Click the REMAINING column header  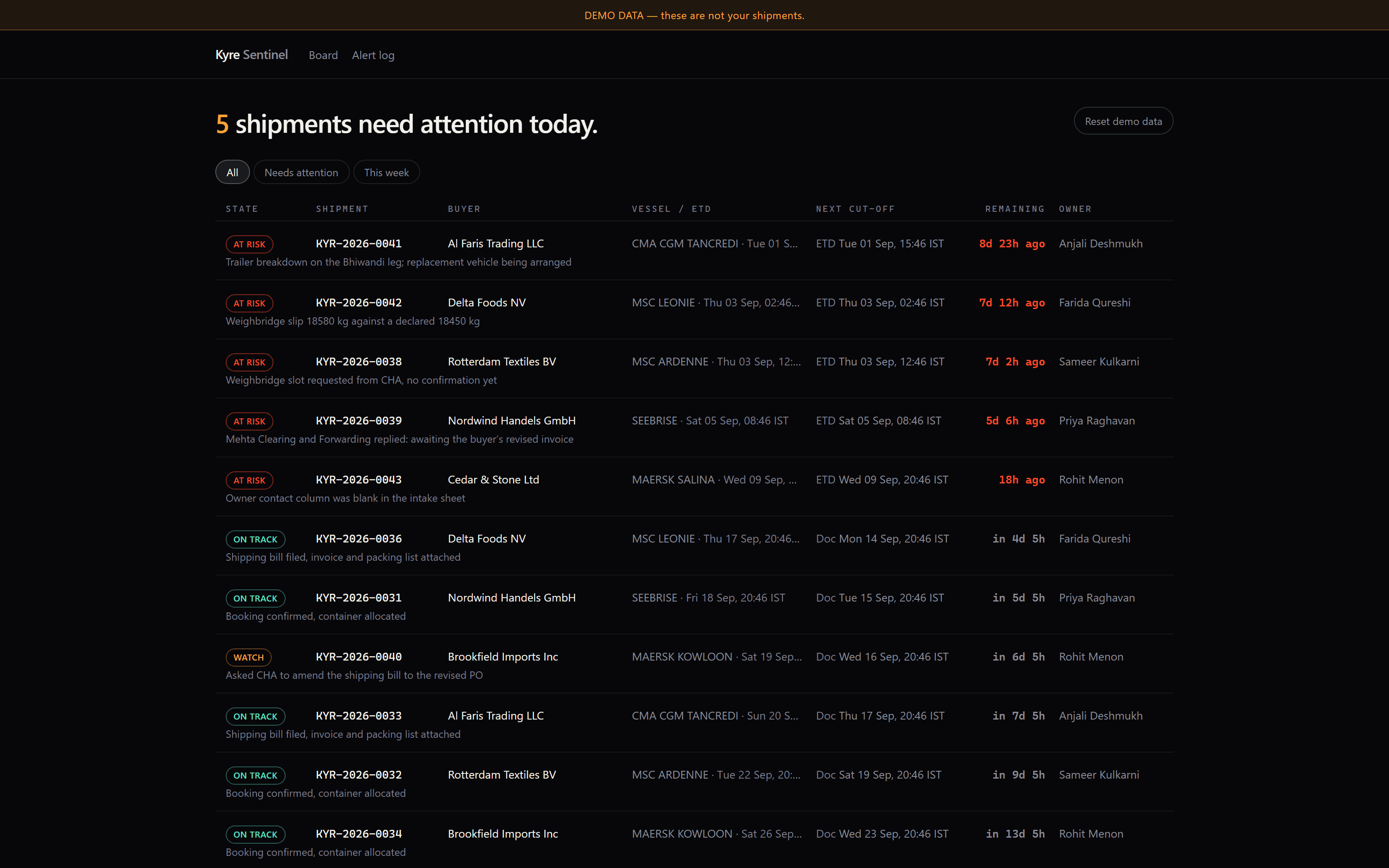pyautogui.click(x=1015, y=209)
